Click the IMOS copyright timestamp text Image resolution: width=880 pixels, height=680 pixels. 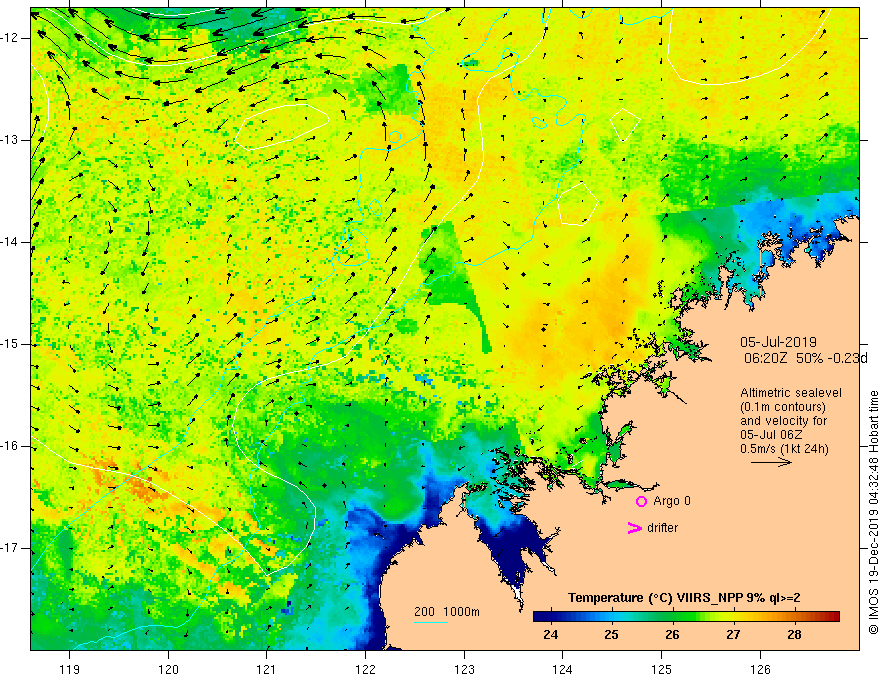click(873, 513)
